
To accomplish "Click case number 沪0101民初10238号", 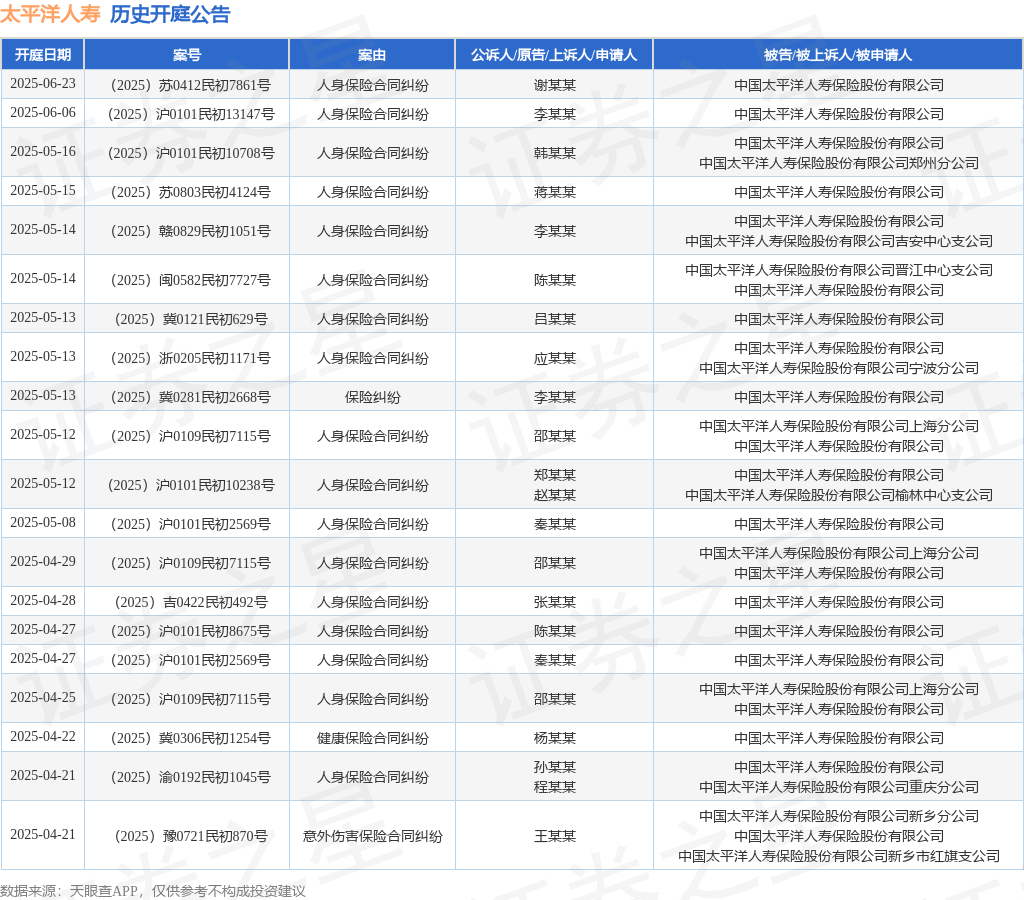I will [191, 485].
